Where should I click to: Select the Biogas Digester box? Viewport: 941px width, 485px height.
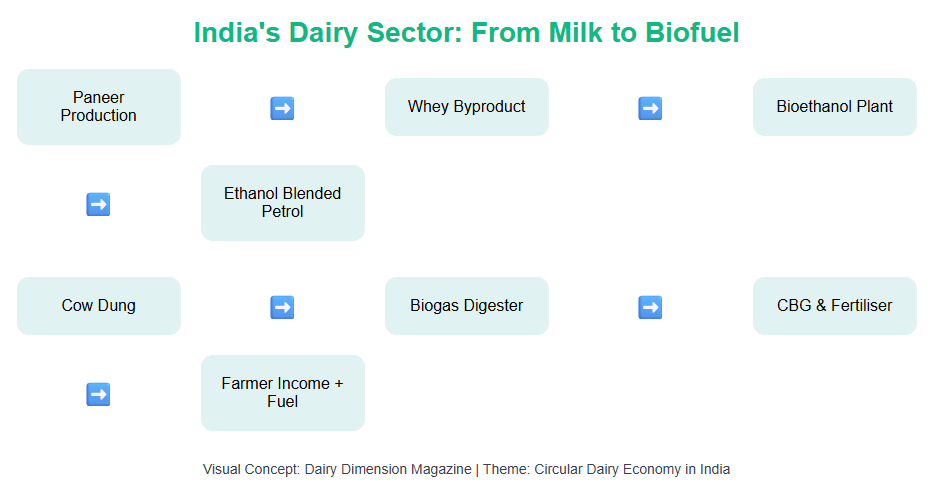[x=467, y=306]
